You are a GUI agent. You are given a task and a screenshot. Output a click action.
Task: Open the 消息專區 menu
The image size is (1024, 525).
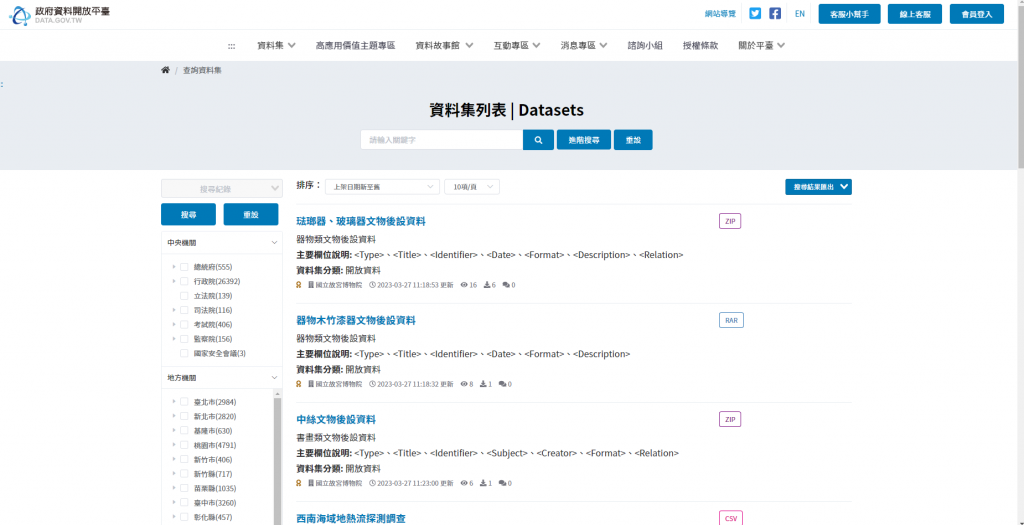584,46
